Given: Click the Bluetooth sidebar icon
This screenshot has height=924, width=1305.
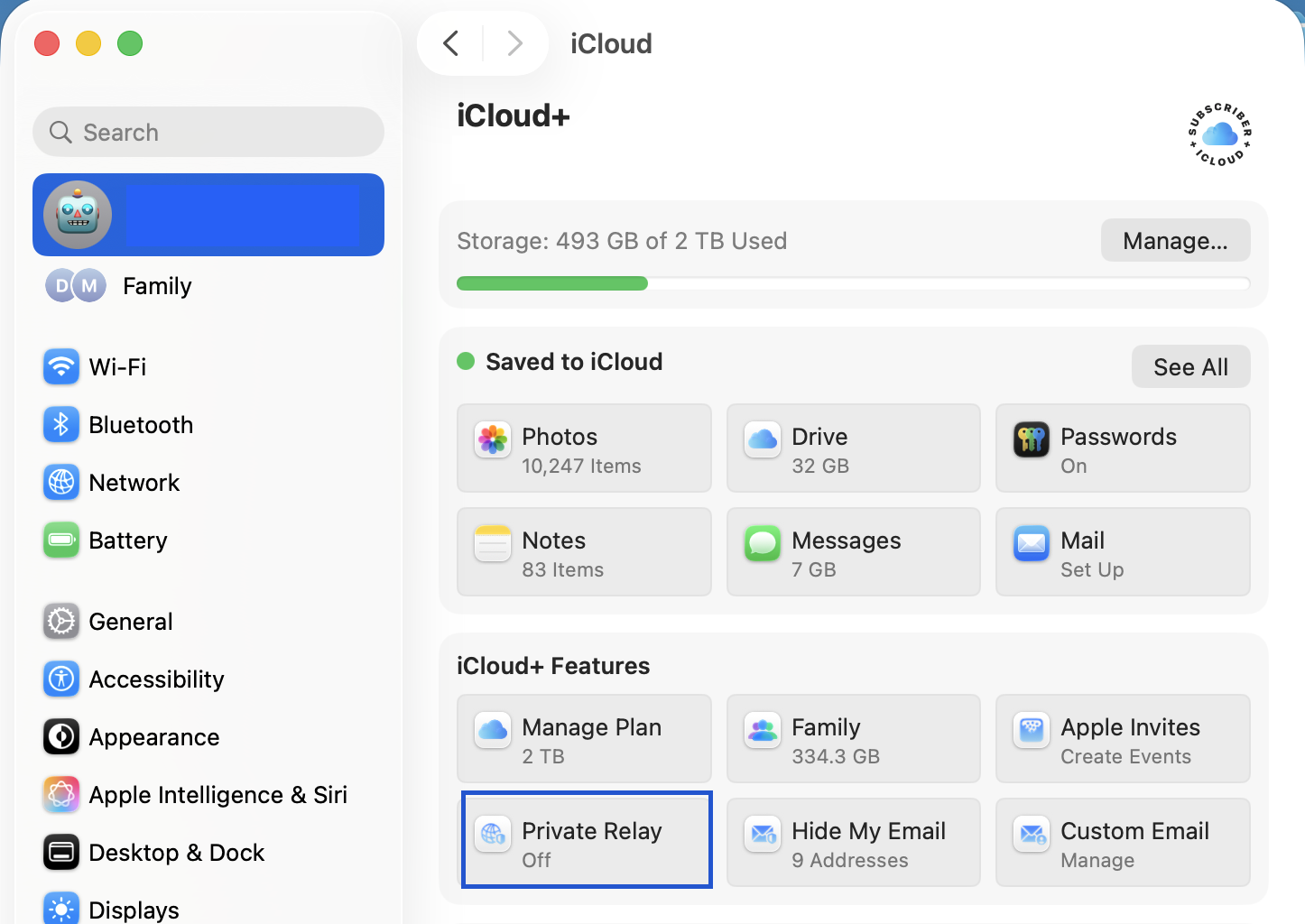Looking at the screenshot, I should pyautogui.click(x=61, y=425).
